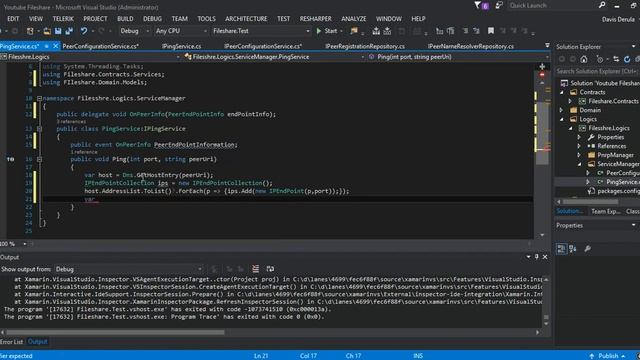Click the Output horizontal scrollbar thumb
The width and height of the screenshot is (640, 360).
[115, 332]
